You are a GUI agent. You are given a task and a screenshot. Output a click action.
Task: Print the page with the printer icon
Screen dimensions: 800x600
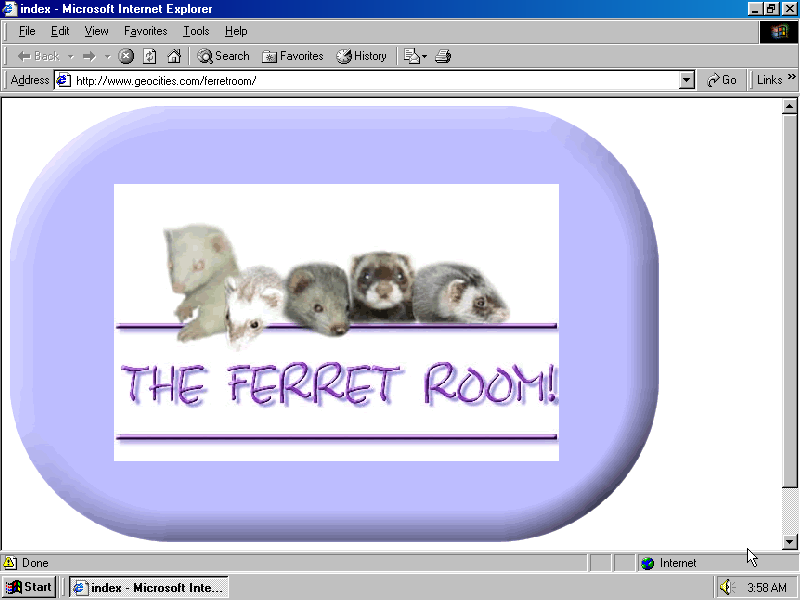pos(443,56)
